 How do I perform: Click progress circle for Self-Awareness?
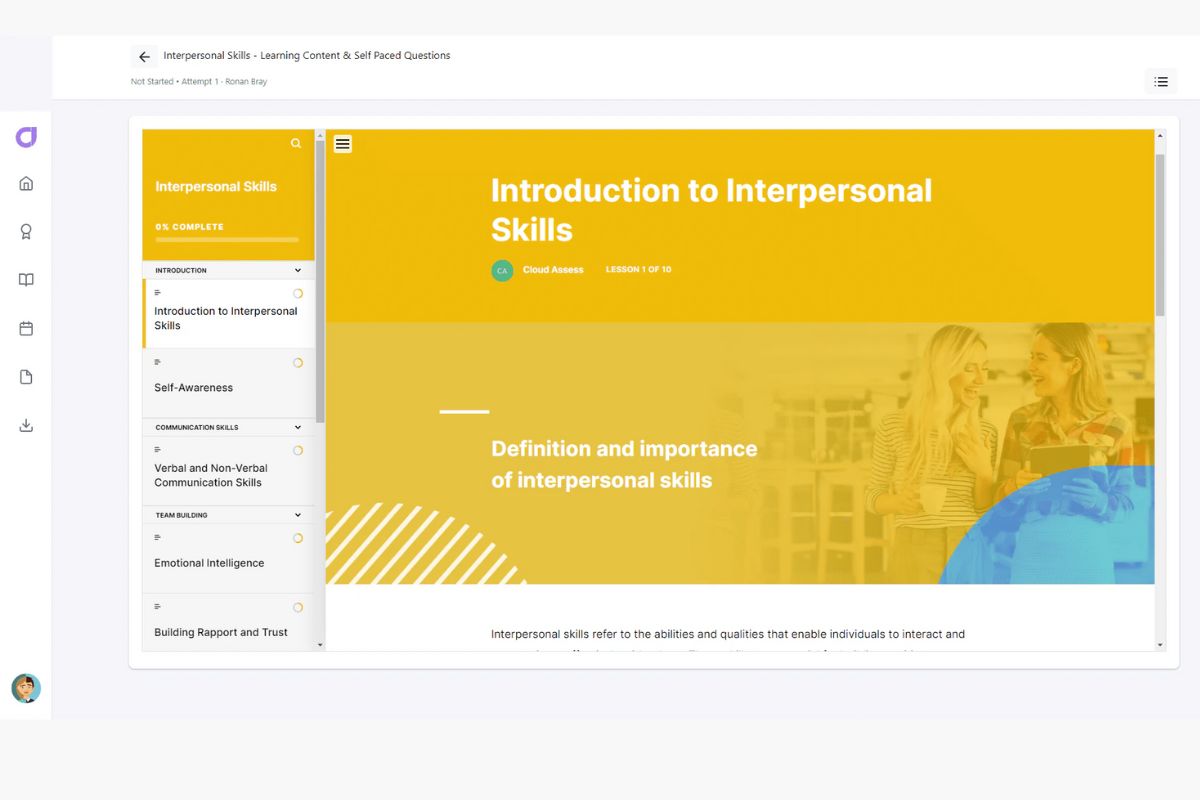pos(298,363)
